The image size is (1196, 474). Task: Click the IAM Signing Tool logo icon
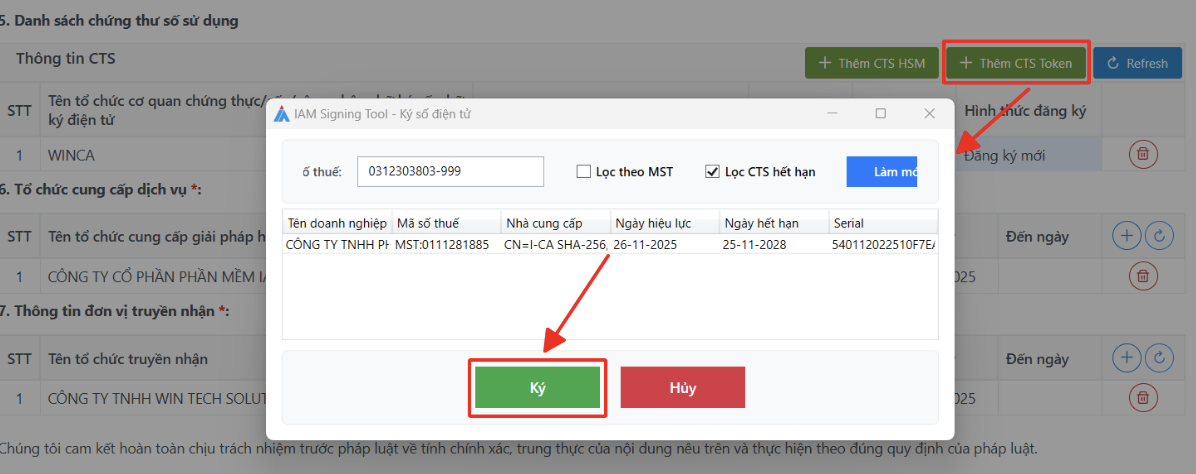(x=281, y=114)
